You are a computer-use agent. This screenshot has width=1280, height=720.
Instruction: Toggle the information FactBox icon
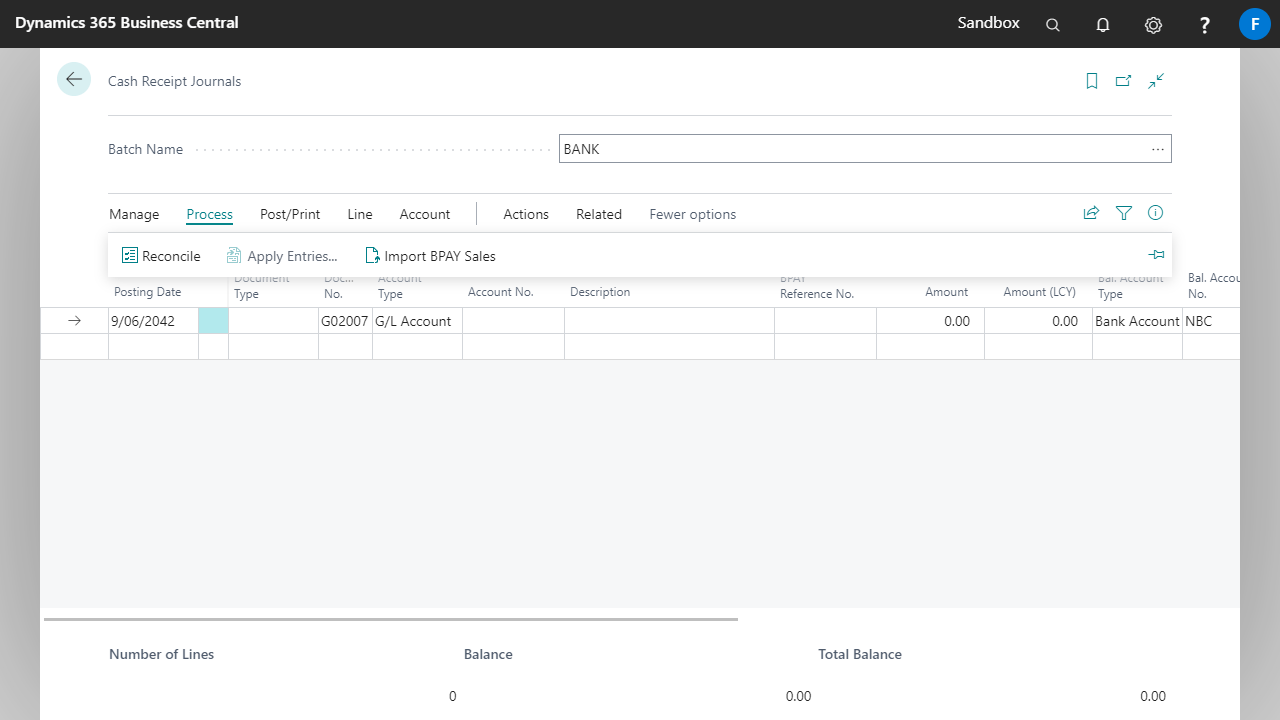pyautogui.click(x=1156, y=213)
